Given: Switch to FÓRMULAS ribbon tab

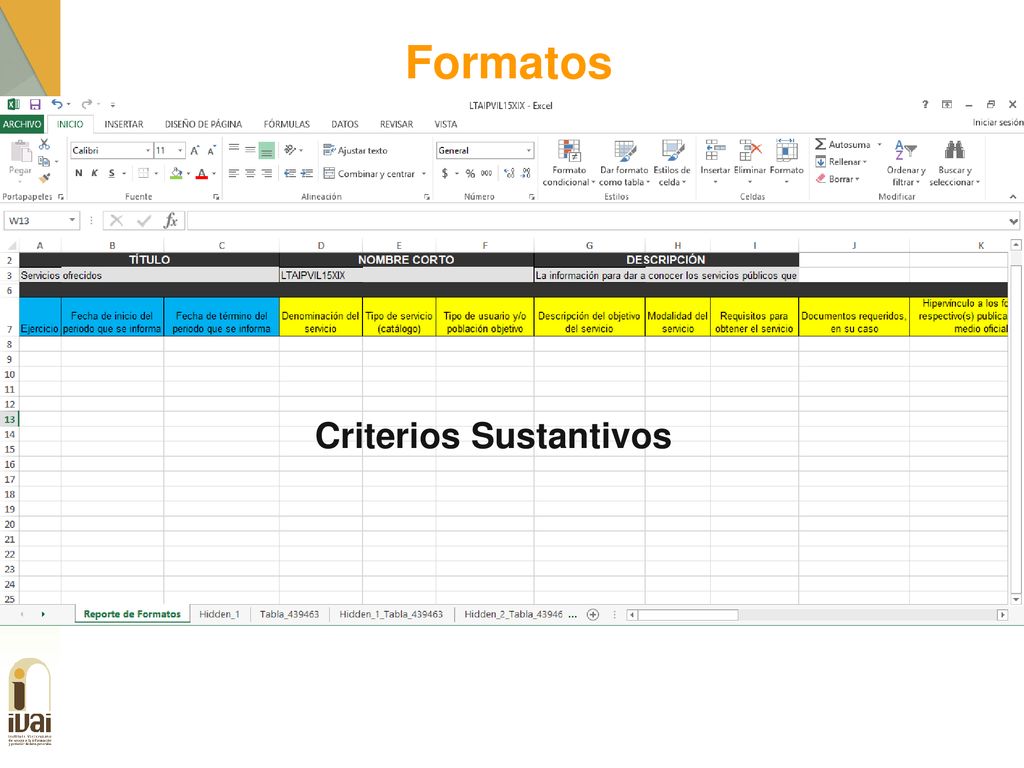Looking at the screenshot, I should click(287, 124).
